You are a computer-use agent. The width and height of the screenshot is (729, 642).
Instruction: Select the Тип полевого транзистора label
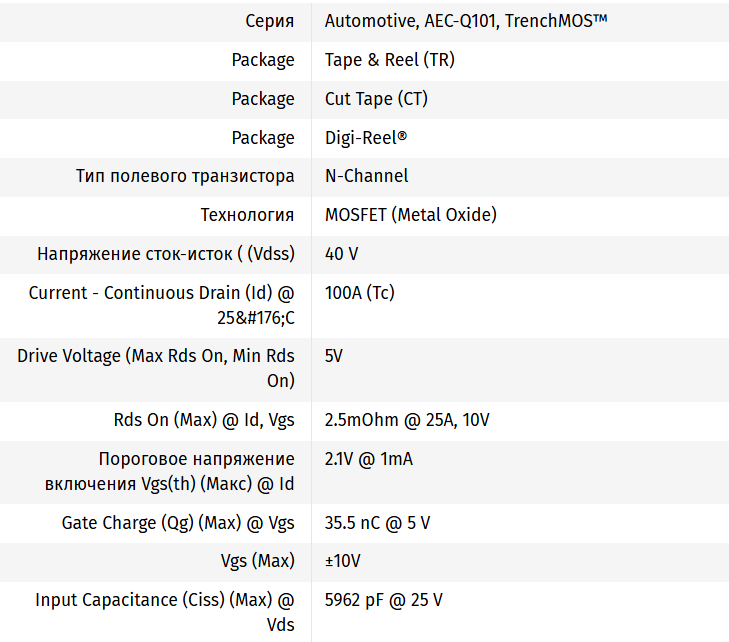click(185, 176)
